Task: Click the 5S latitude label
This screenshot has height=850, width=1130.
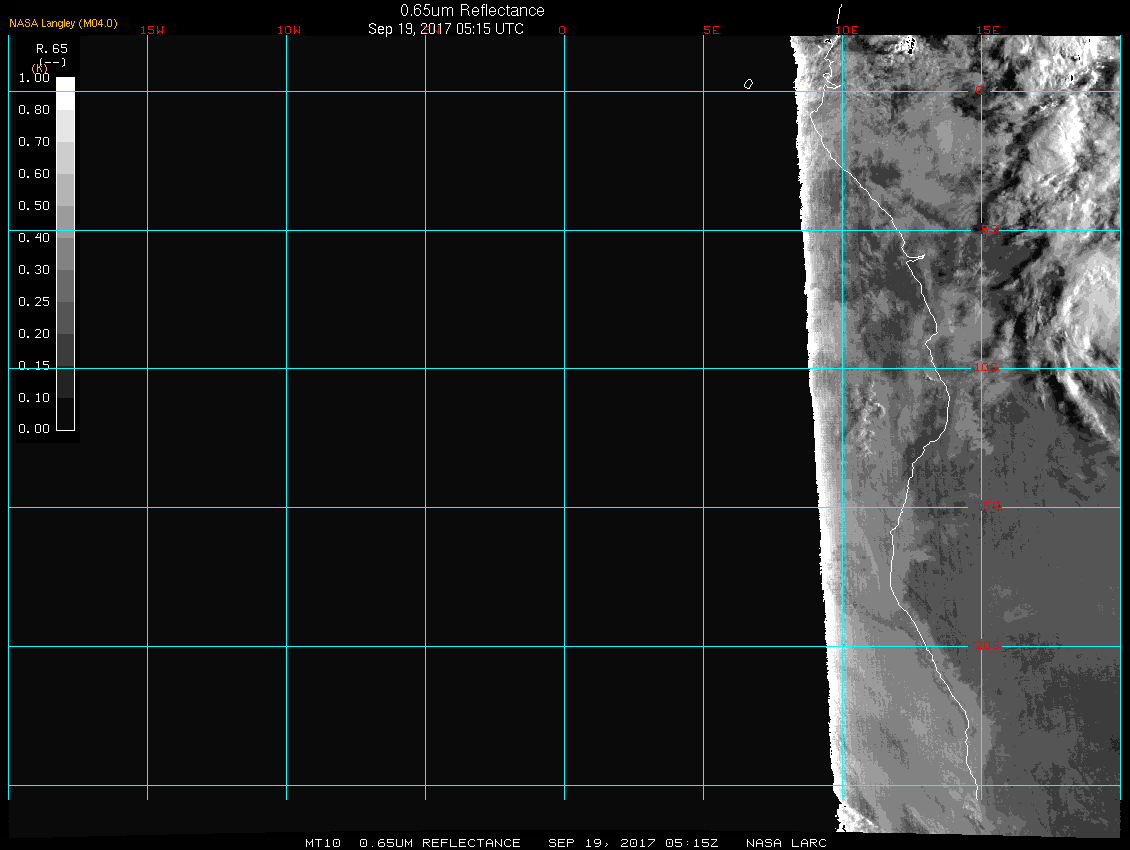Action: [x=988, y=230]
